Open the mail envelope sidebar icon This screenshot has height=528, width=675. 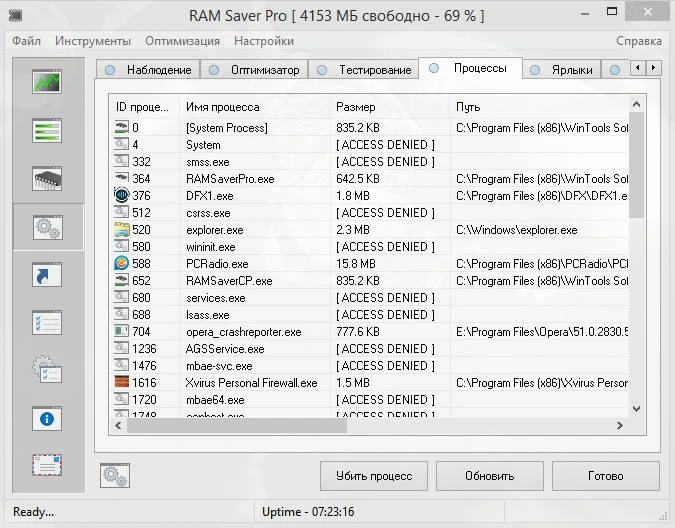point(47,465)
